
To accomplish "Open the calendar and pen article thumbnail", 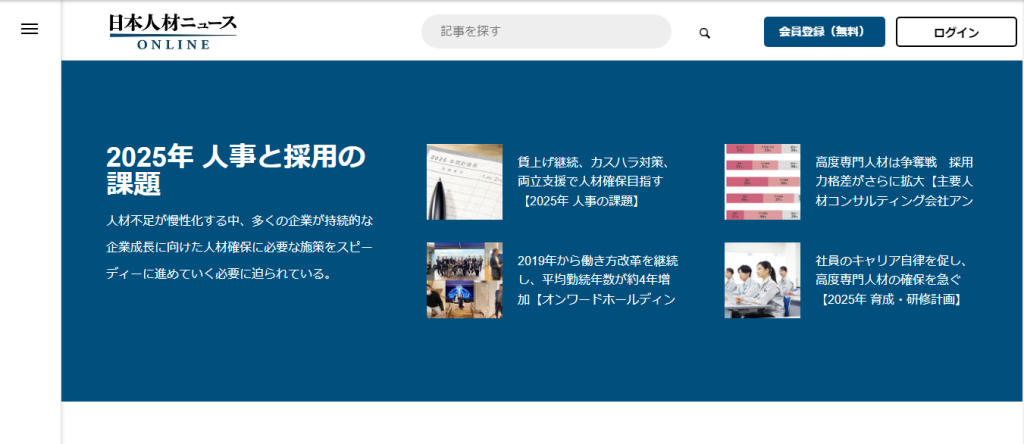I will (464, 181).
